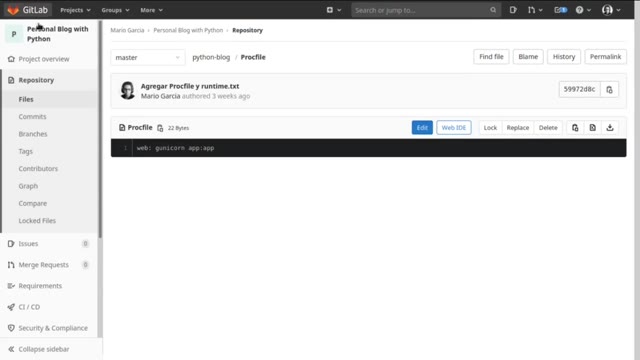
Task: Open the Web IDE
Action: coord(454,128)
